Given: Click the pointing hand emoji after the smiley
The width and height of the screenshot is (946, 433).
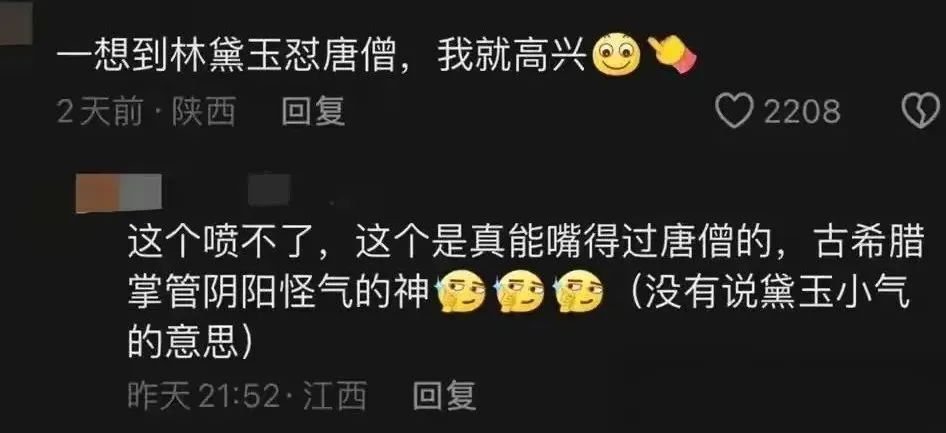Looking at the screenshot, I should click(671, 54).
